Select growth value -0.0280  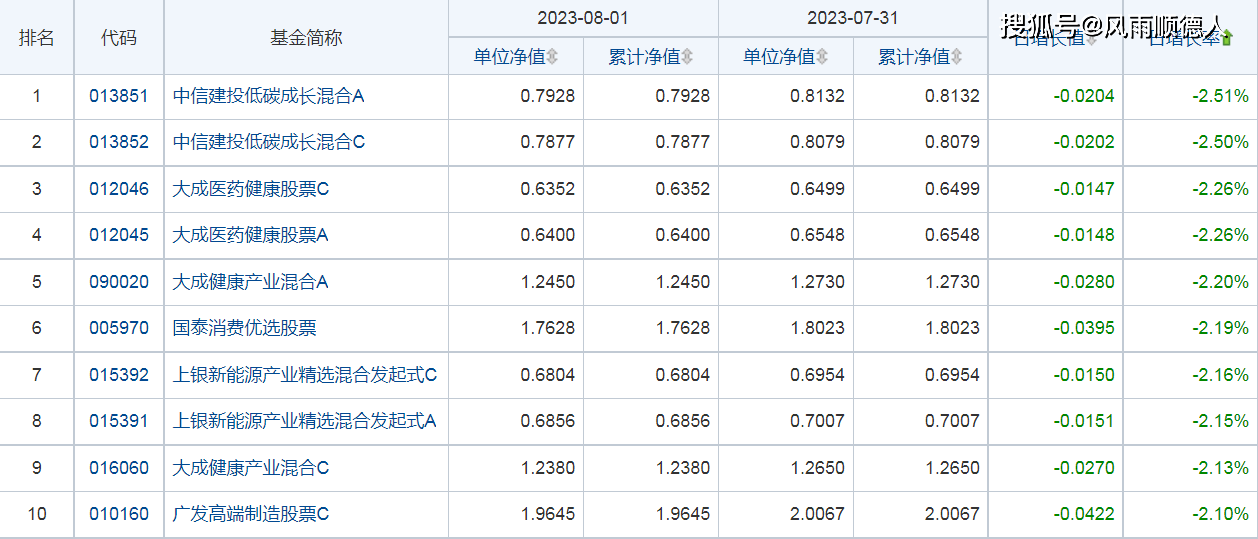pos(1084,282)
